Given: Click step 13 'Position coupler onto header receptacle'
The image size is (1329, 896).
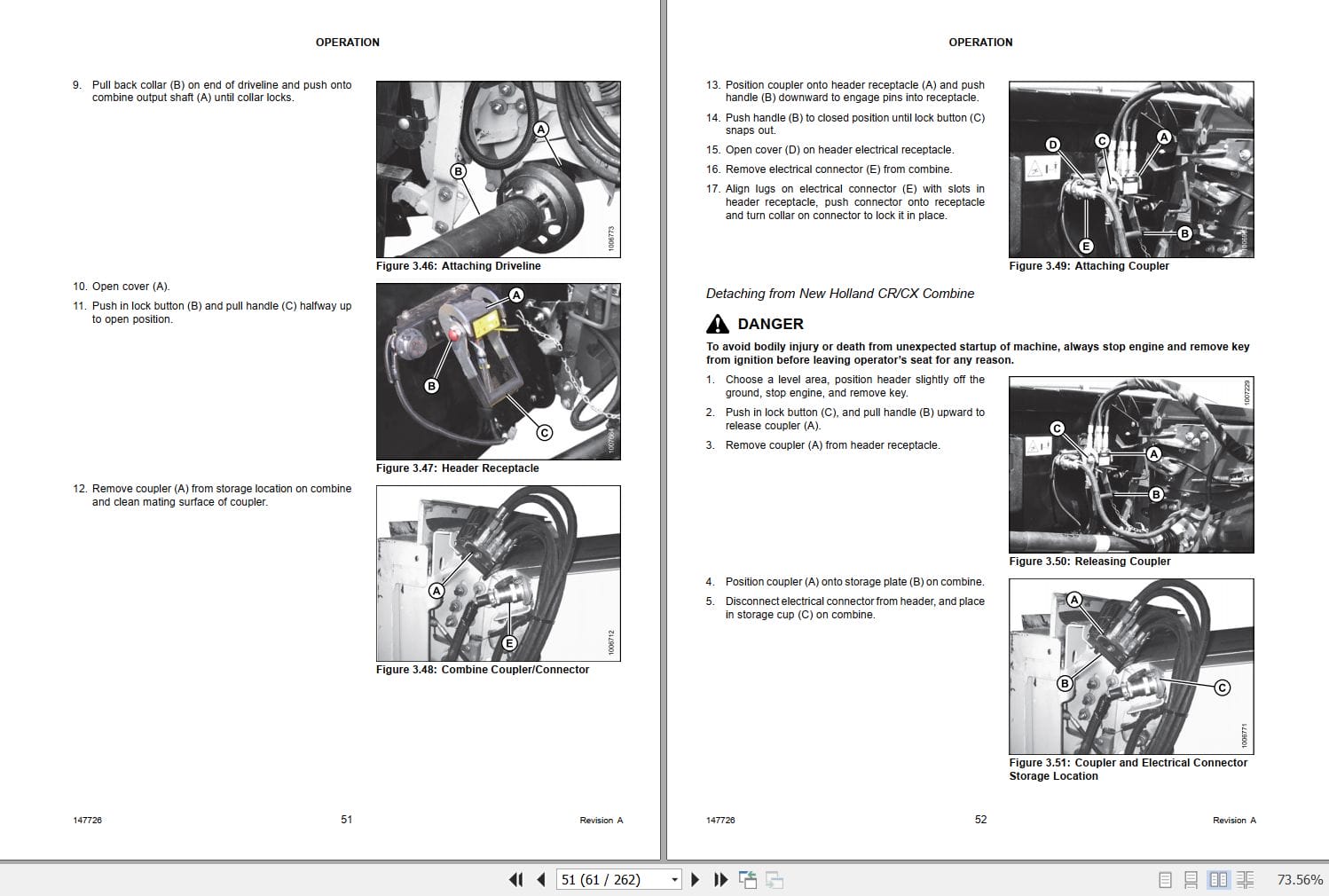Looking at the screenshot, I should (x=855, y=91).
